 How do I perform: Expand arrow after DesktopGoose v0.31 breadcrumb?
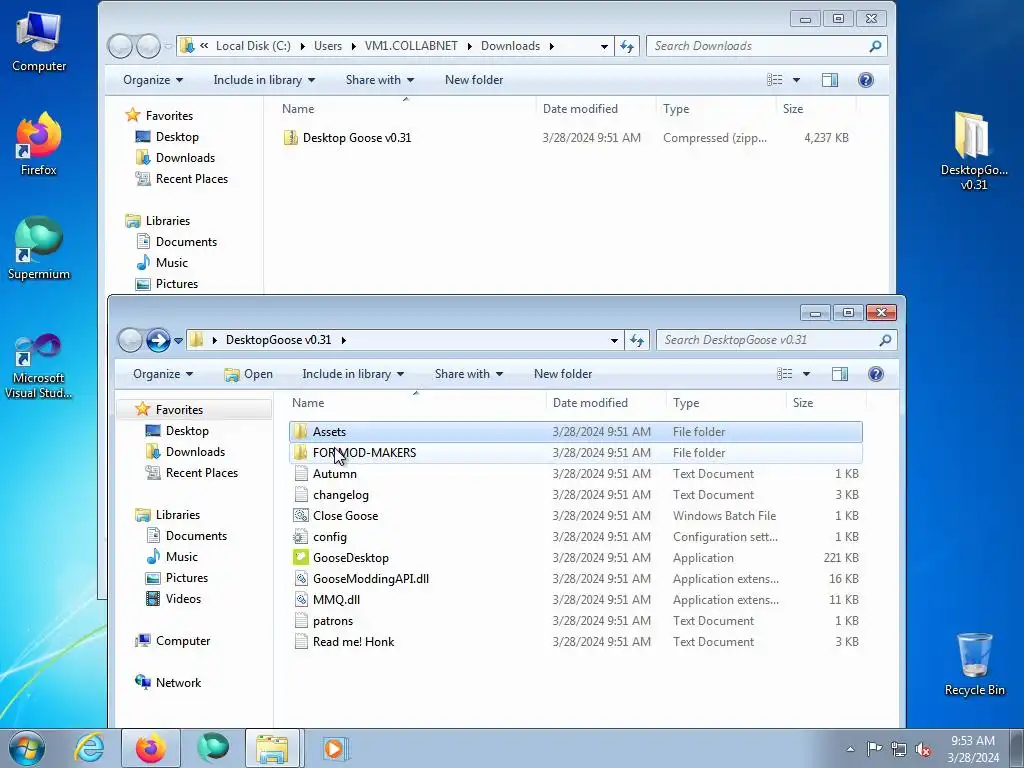pyautogui.click(x=344, y=340)
